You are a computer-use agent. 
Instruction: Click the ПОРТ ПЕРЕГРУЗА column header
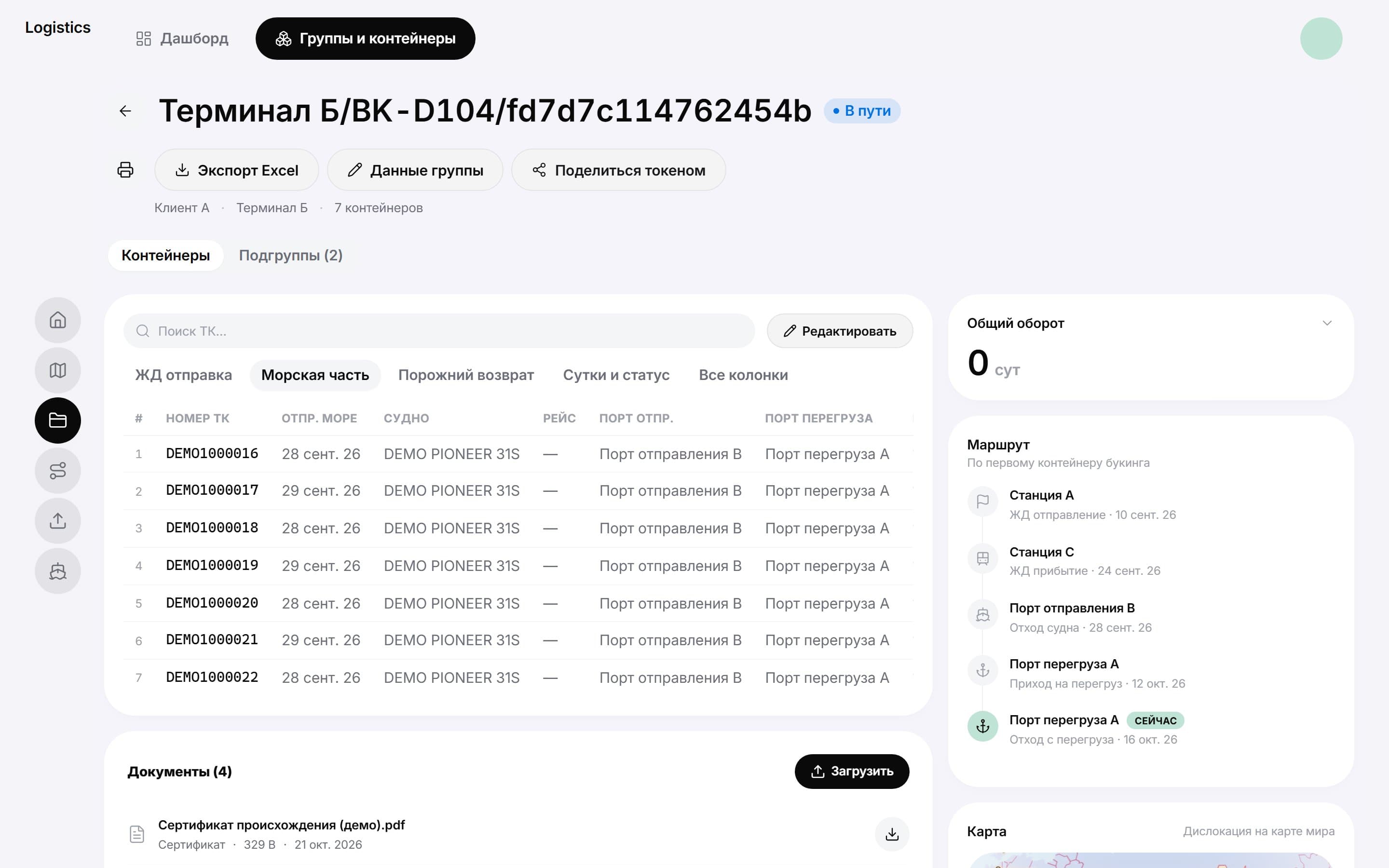[x=818, y=419]
